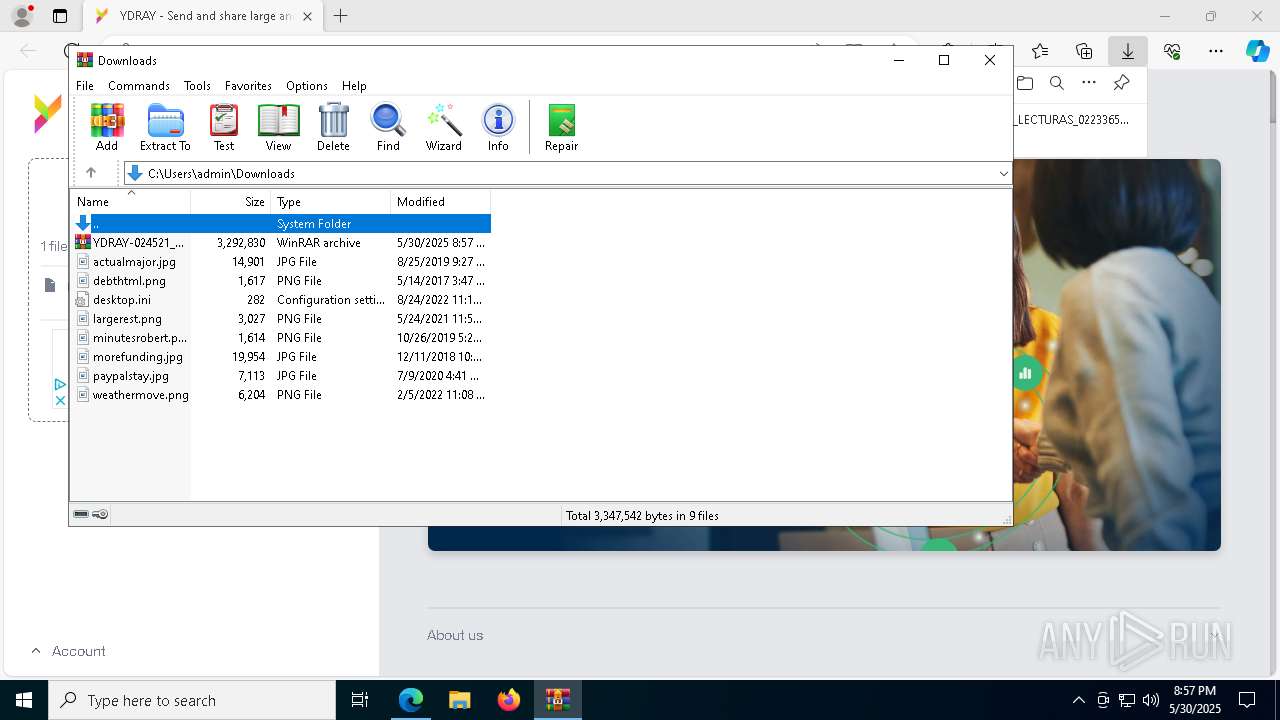The width and height of the screenshot is (1280, 720).
Task: Open Copilot icon in Edge
Action: [1257, 51]
